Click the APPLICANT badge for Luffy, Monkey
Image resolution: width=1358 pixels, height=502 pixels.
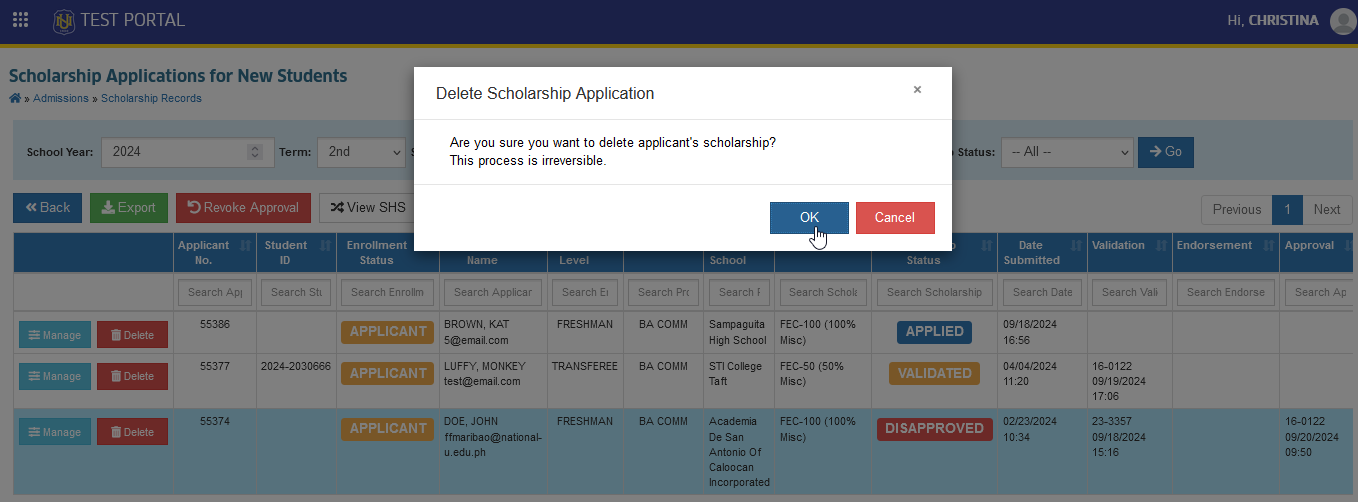[x=387, y=373]
